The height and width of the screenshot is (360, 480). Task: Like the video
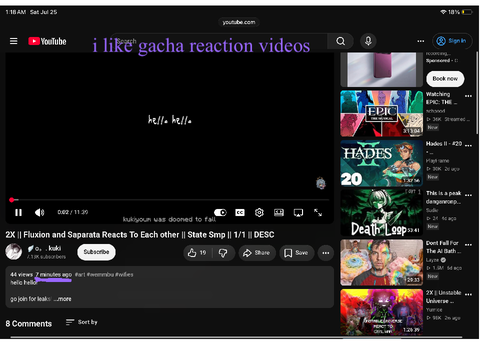[x=197, y=253]
